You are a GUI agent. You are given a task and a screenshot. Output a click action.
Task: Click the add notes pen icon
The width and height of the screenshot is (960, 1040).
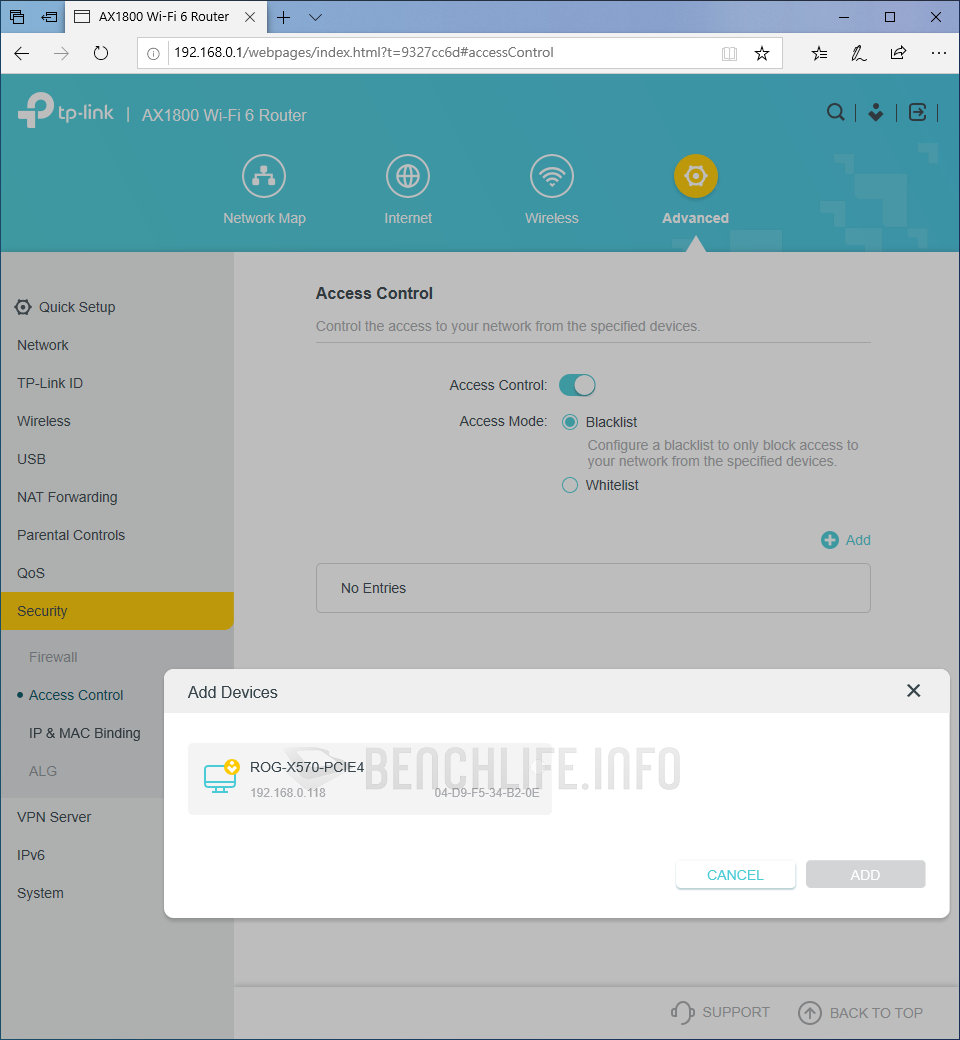click(858, 53)
